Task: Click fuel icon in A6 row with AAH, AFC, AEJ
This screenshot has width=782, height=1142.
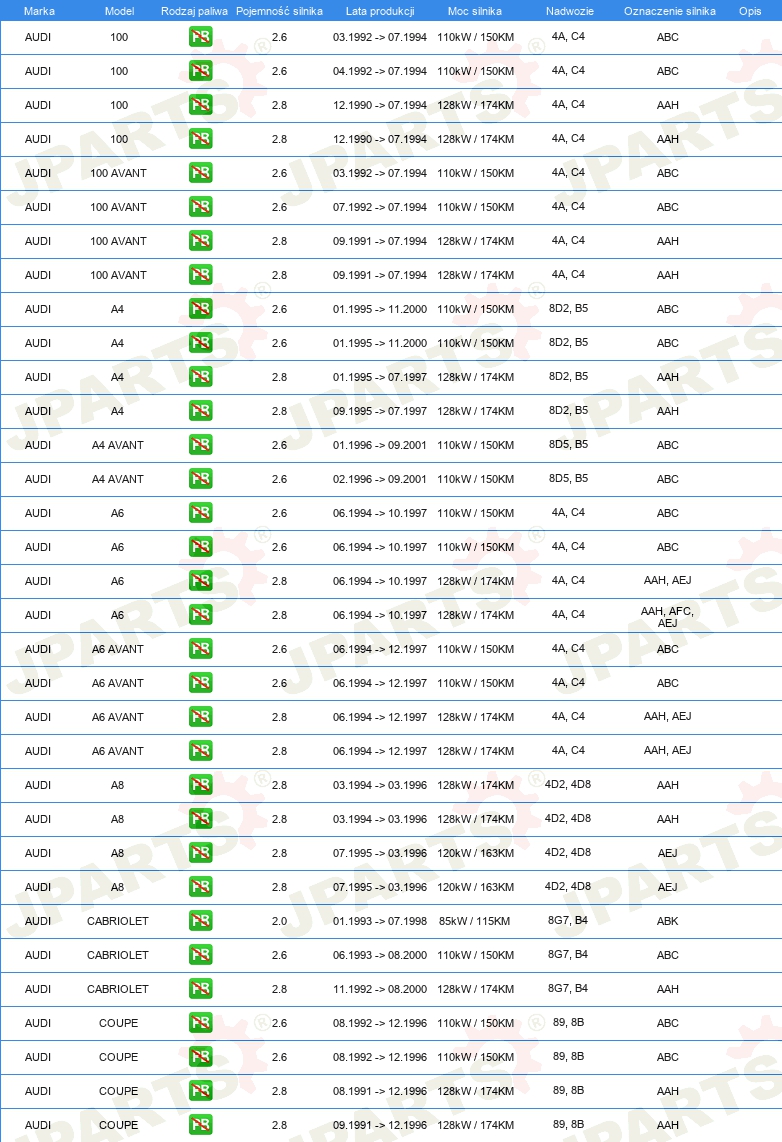Action: (200, 615)
